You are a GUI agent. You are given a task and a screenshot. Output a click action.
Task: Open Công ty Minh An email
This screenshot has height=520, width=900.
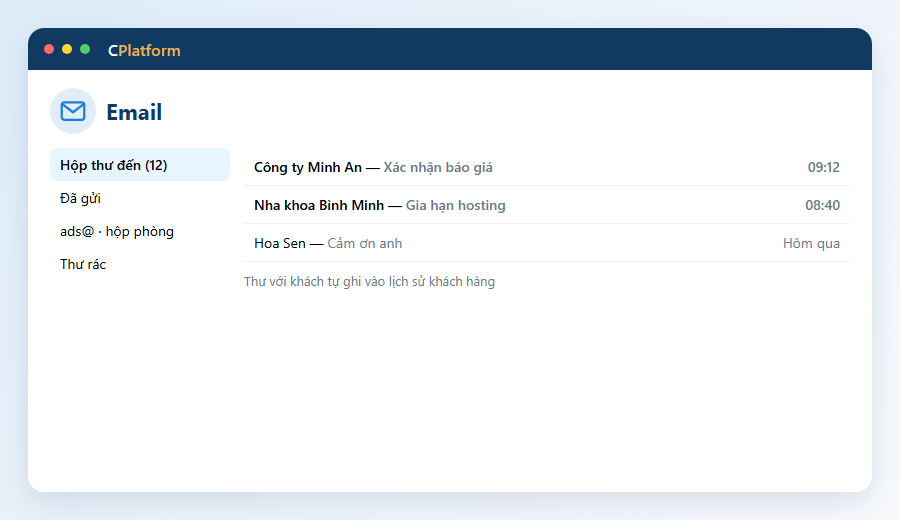(x=546, y=167)
